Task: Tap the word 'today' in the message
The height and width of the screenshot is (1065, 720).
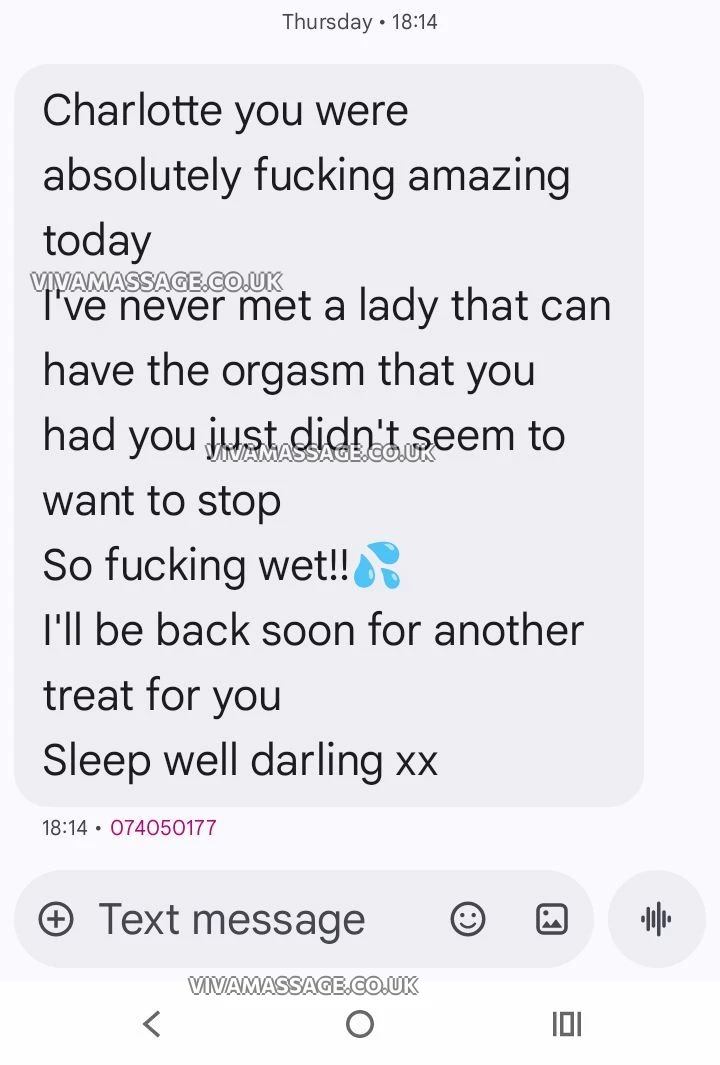Action: 97,241
